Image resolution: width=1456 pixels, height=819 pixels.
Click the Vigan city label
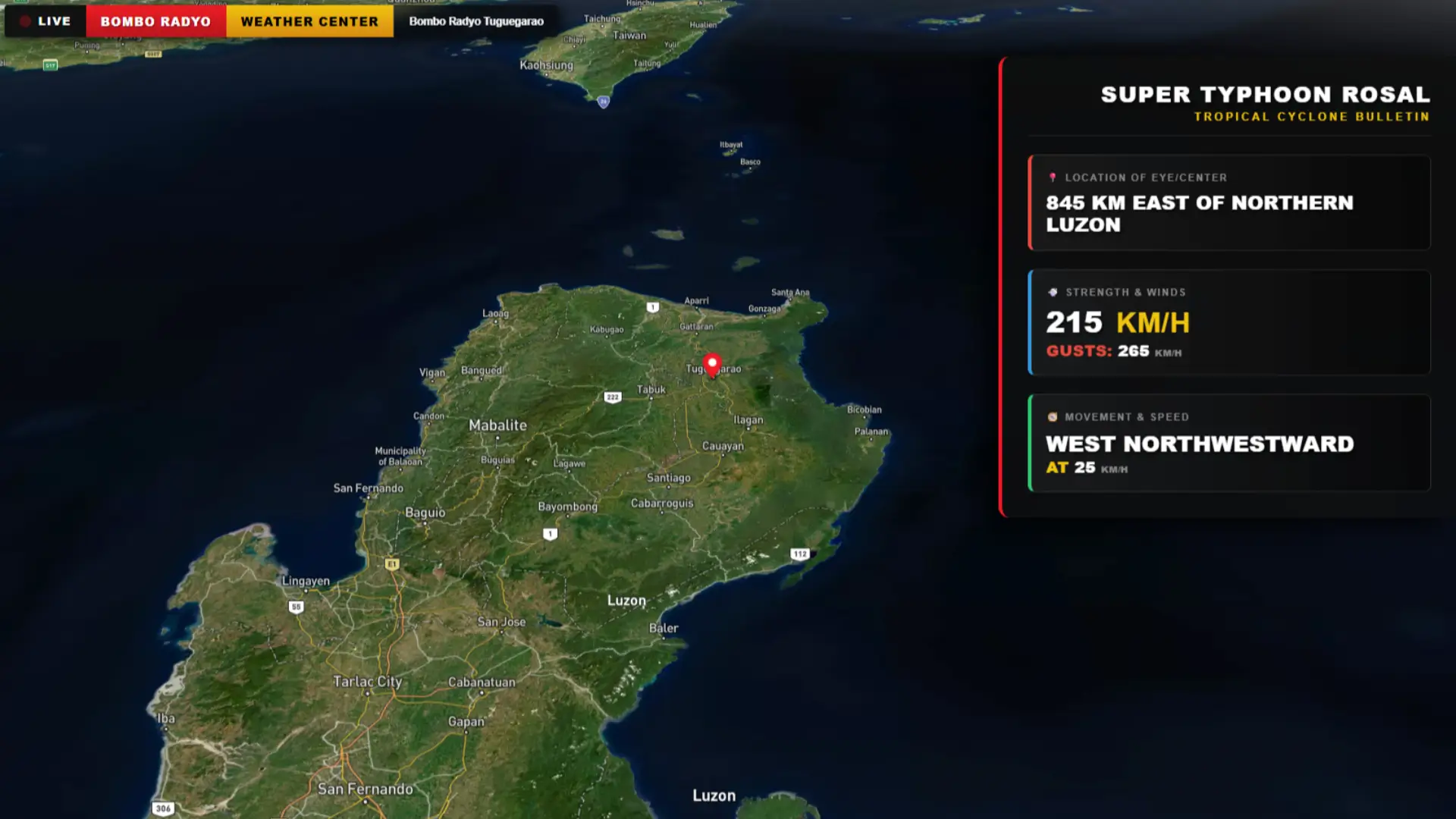(432, 372)
